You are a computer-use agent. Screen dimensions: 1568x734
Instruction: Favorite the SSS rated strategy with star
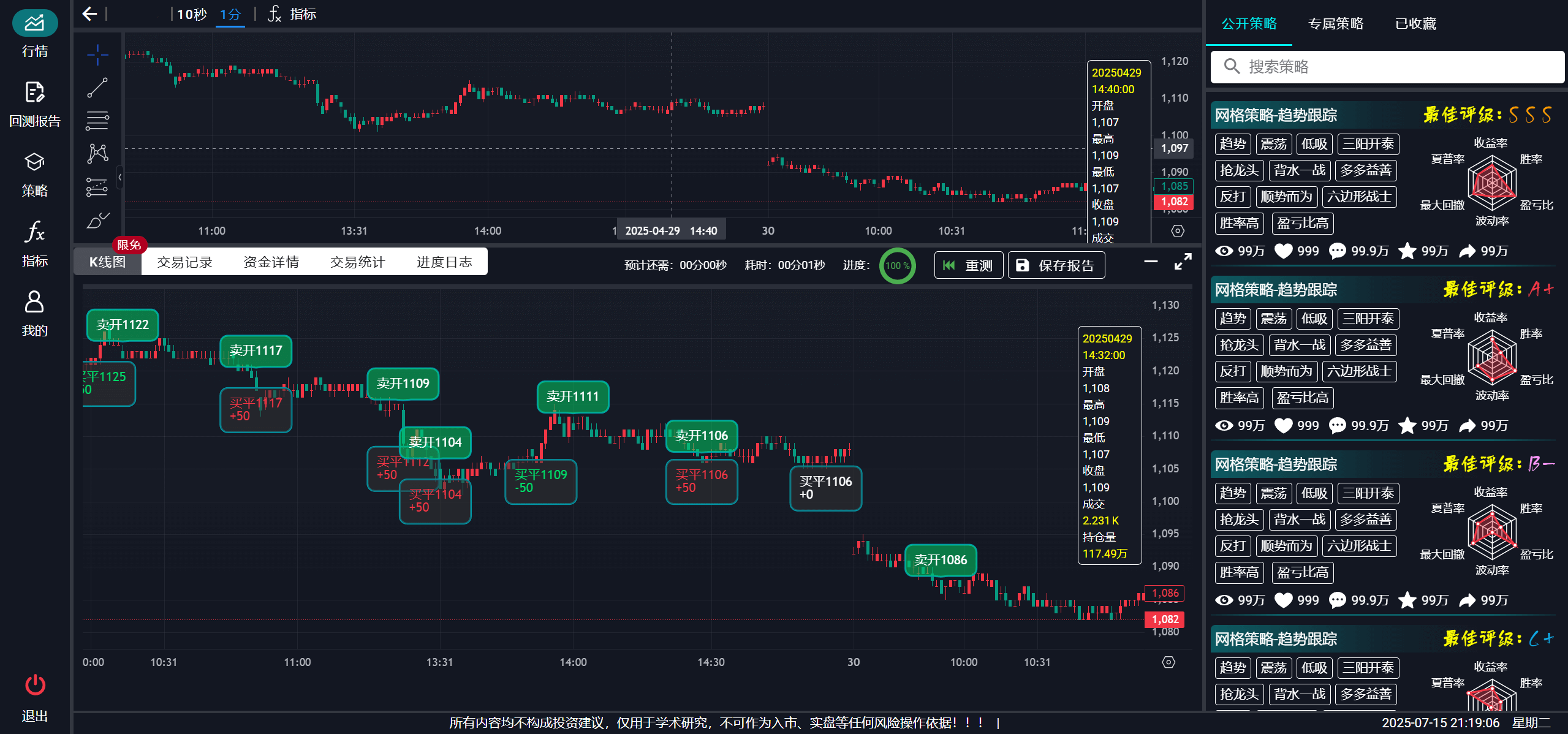[x=1407, y=251]
